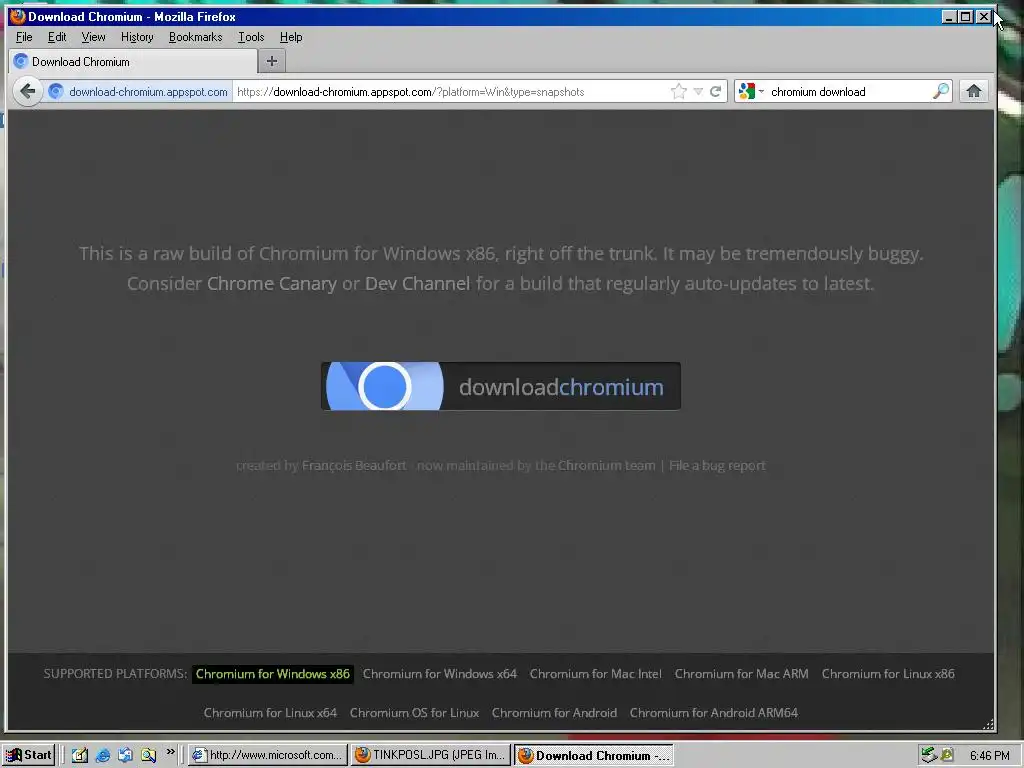Click the site identity icon in address bar
Screen dimensions: 1024x768
pyautogui.click(x=56, y=91)
